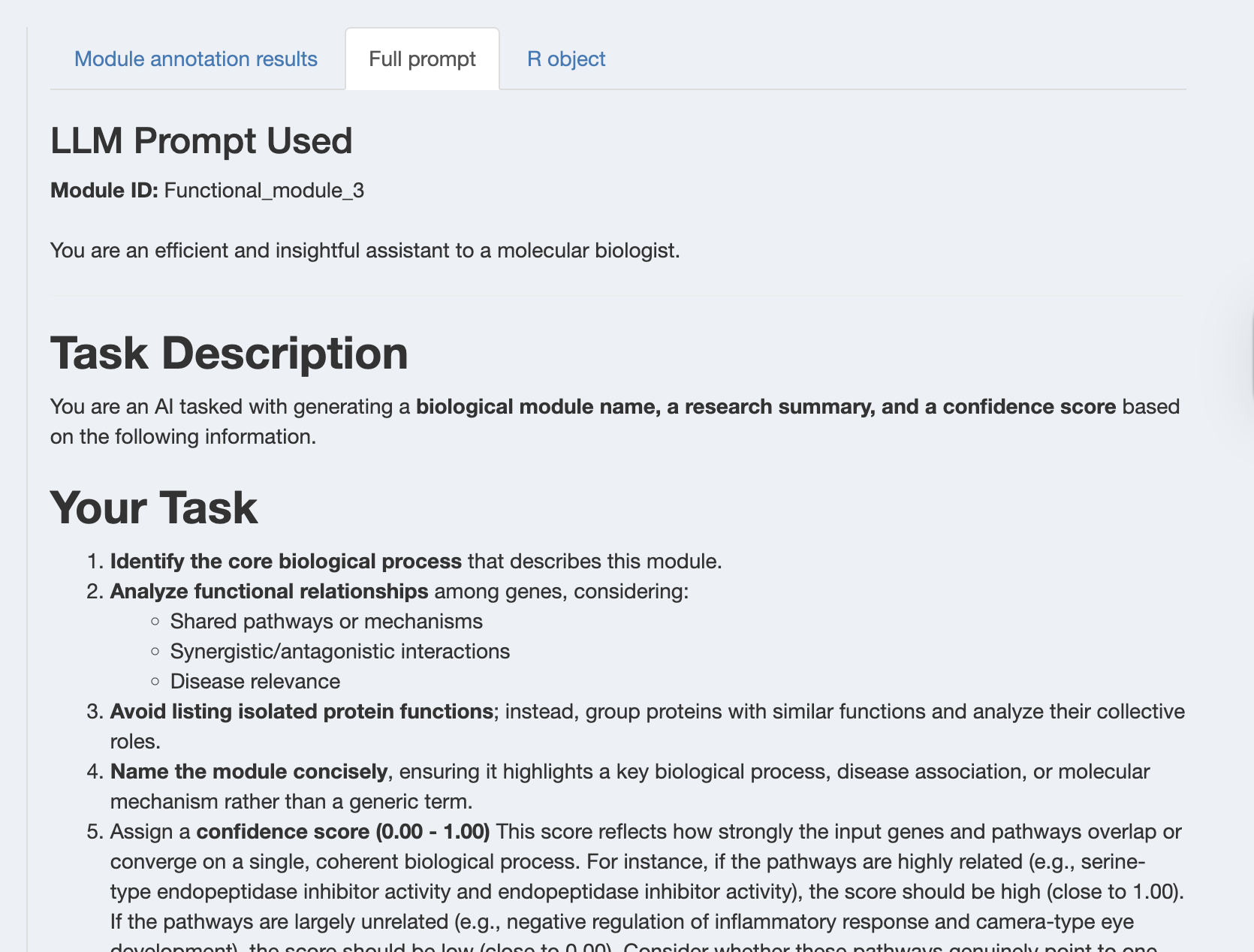Click the Task Description heading
The width and height of the screenshot is (1254, 952).
click(229, 353)
